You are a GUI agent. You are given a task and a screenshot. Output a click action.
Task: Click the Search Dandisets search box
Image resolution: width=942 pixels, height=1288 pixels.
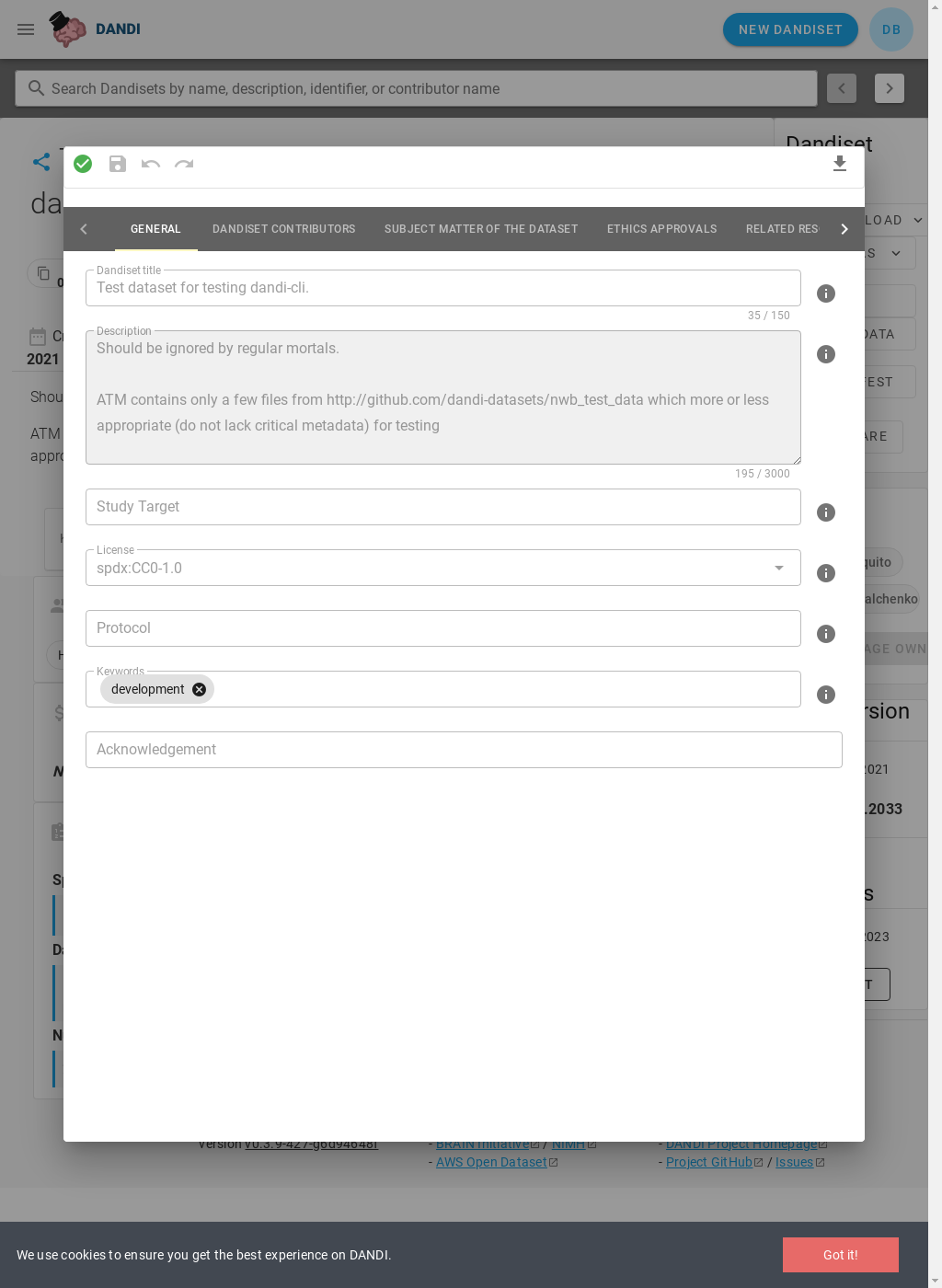point(416,88)
